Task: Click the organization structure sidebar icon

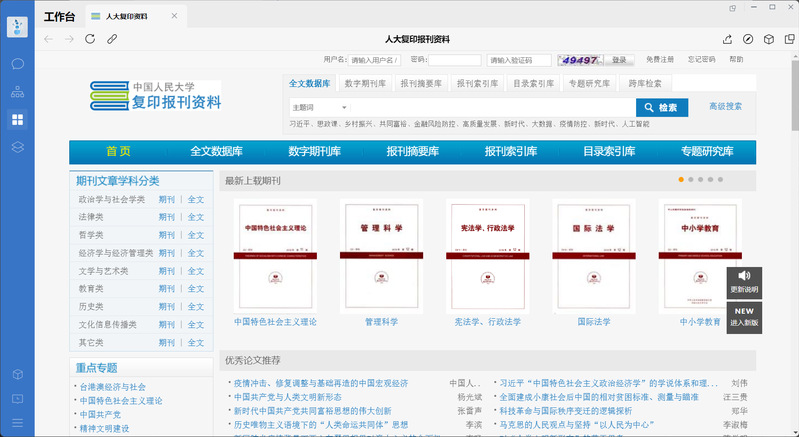Action: (x=17, y=92)
